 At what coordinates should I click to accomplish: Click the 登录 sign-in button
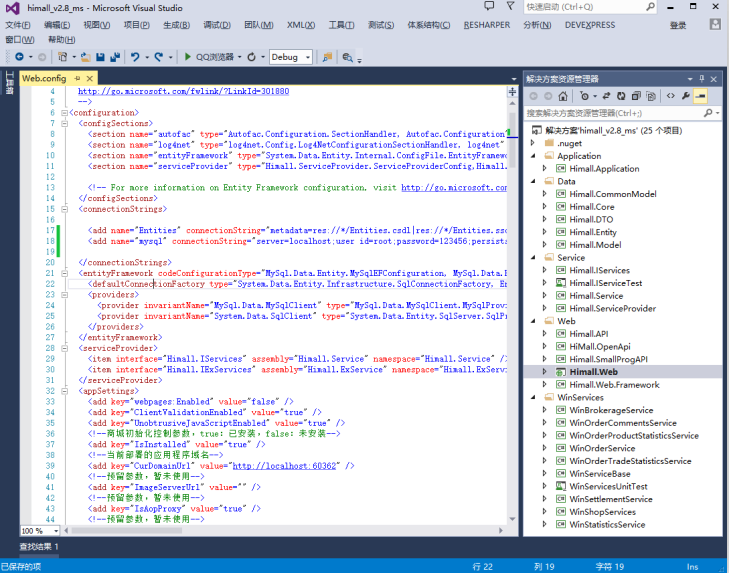(678, 25)
